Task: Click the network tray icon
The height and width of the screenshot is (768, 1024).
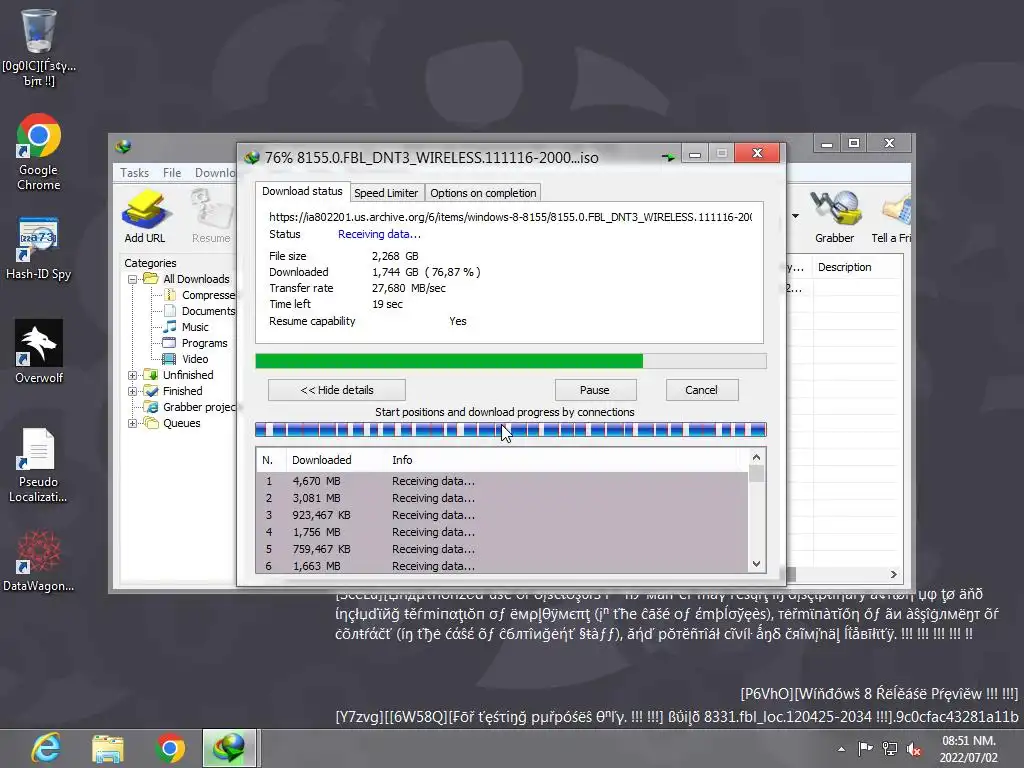Action: point(889,748)
